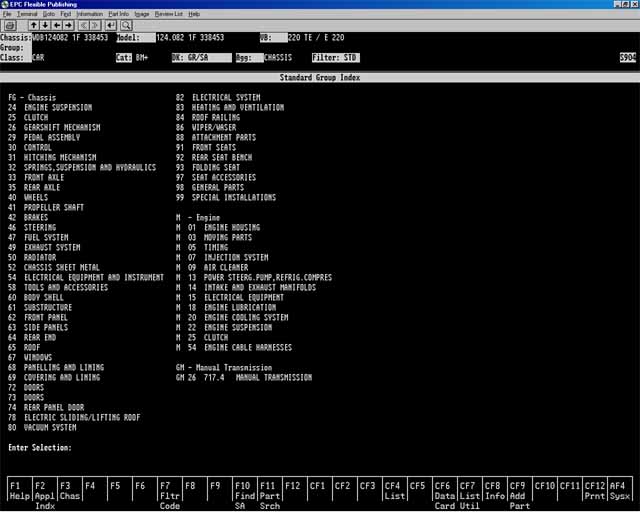Image resolution: width=640 pixels, height=512 pixels.
Task: Open the Help menu
Action: tap(194, 14)
